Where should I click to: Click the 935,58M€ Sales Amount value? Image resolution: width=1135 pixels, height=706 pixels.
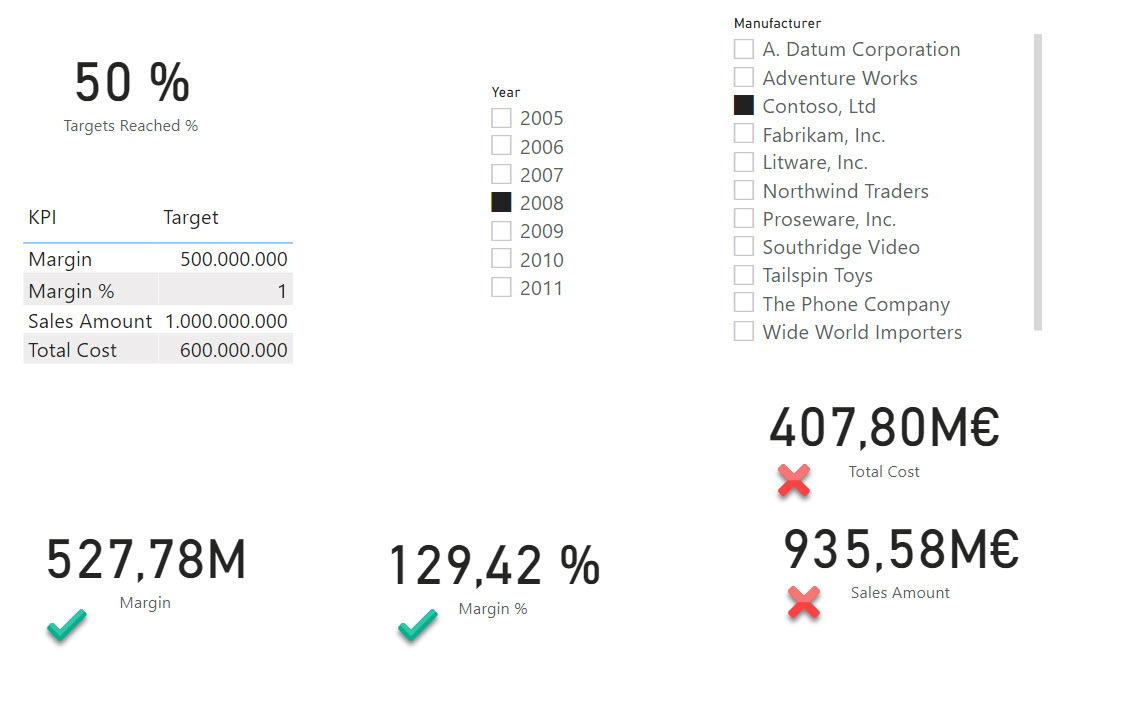click(900, 549)
